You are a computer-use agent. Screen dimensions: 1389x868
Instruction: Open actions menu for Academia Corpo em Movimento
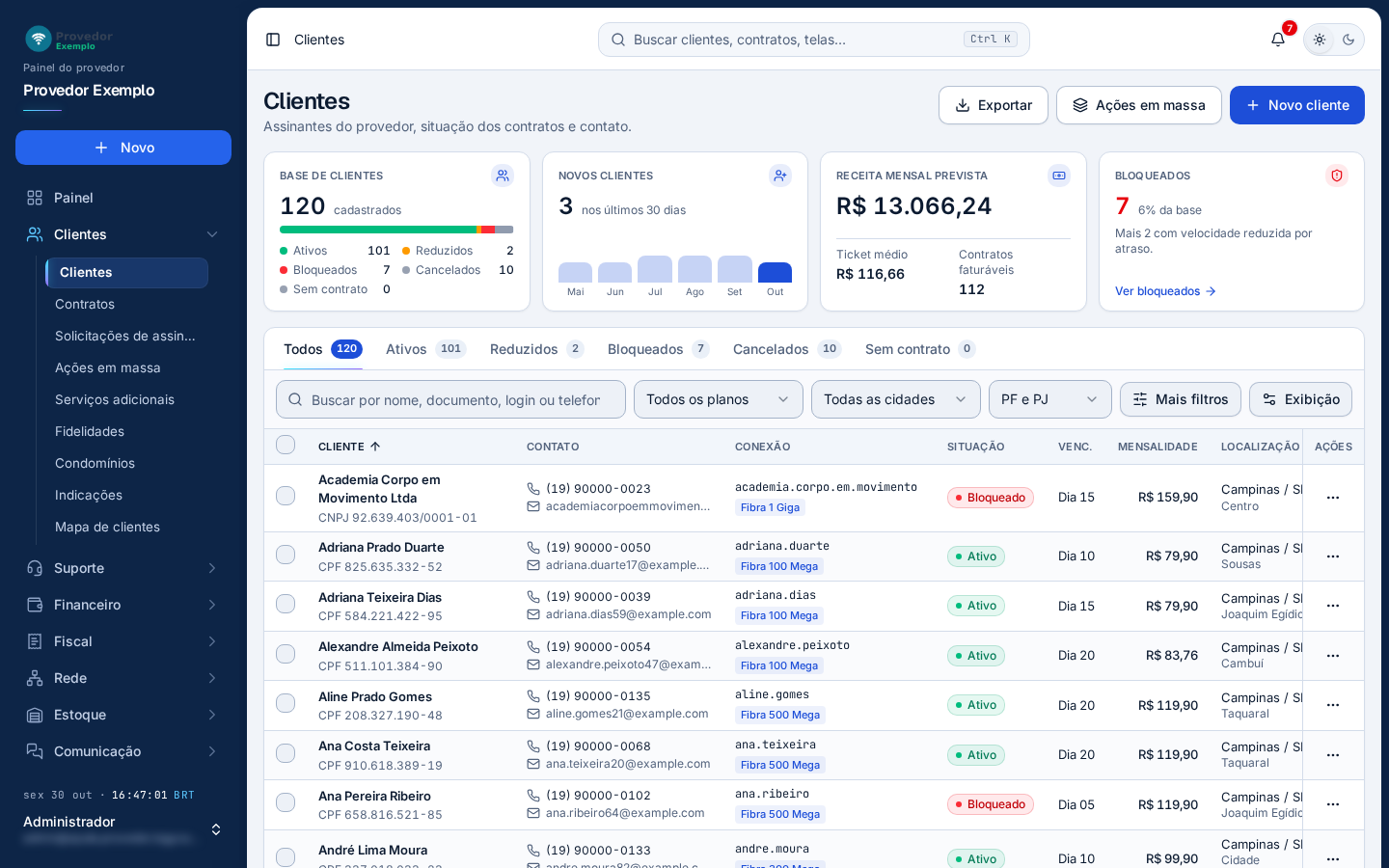(1333, 498)
